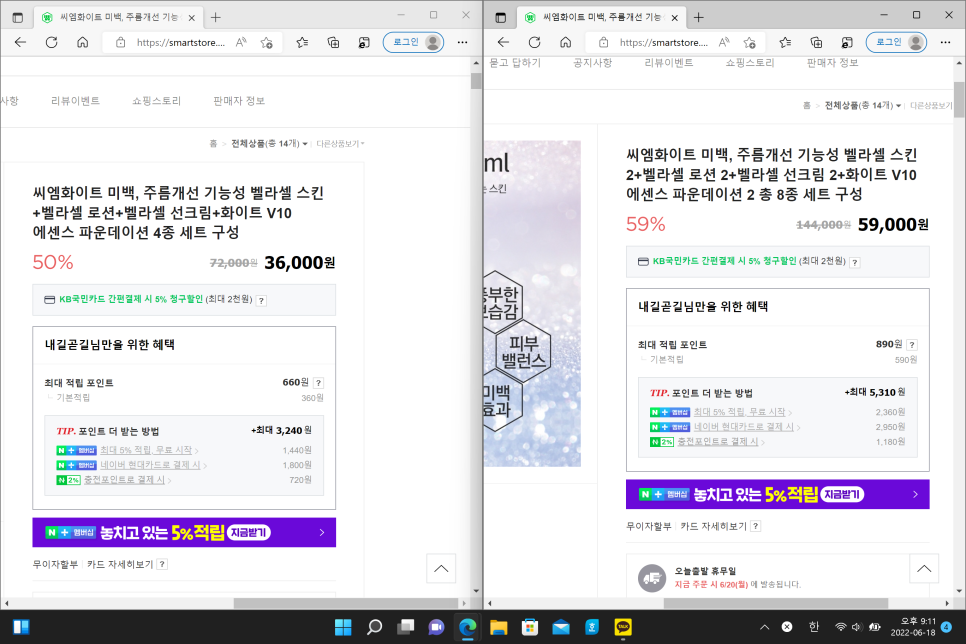The height and width of the screenshot is (644, 966).
Task: Open settings and more menu in right window
Action: [x=945, y=43]
